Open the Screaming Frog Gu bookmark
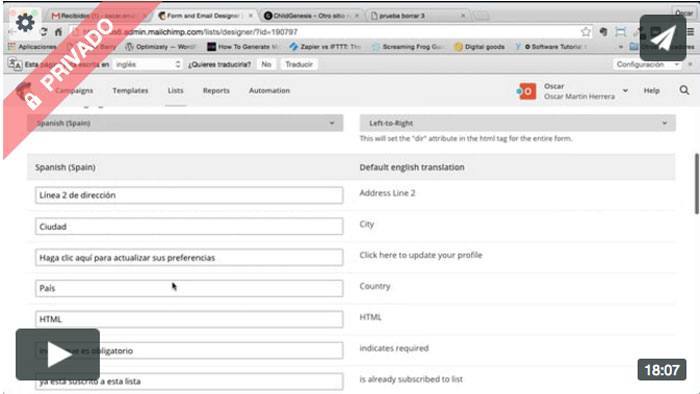 click(407, 46)
